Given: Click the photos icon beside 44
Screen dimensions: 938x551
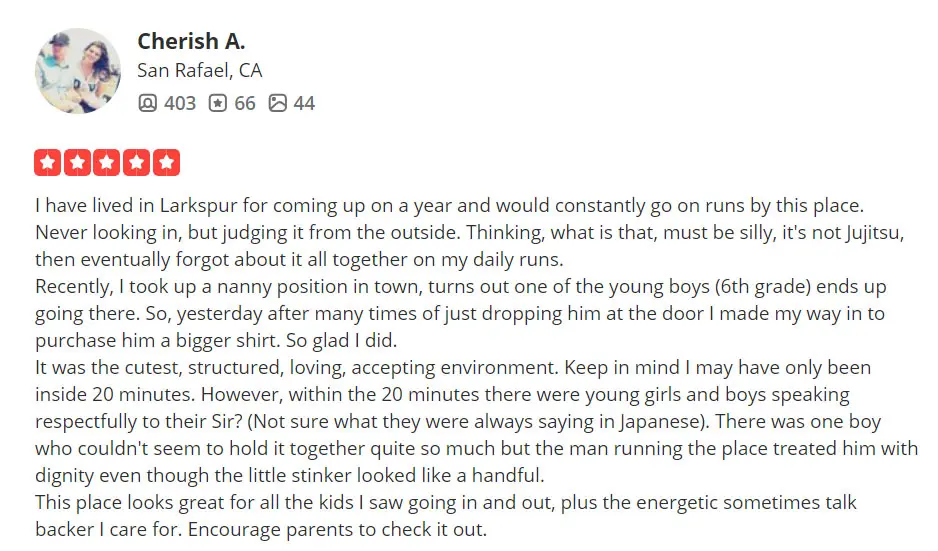Looking at the screenshot, I should [278, 103].
